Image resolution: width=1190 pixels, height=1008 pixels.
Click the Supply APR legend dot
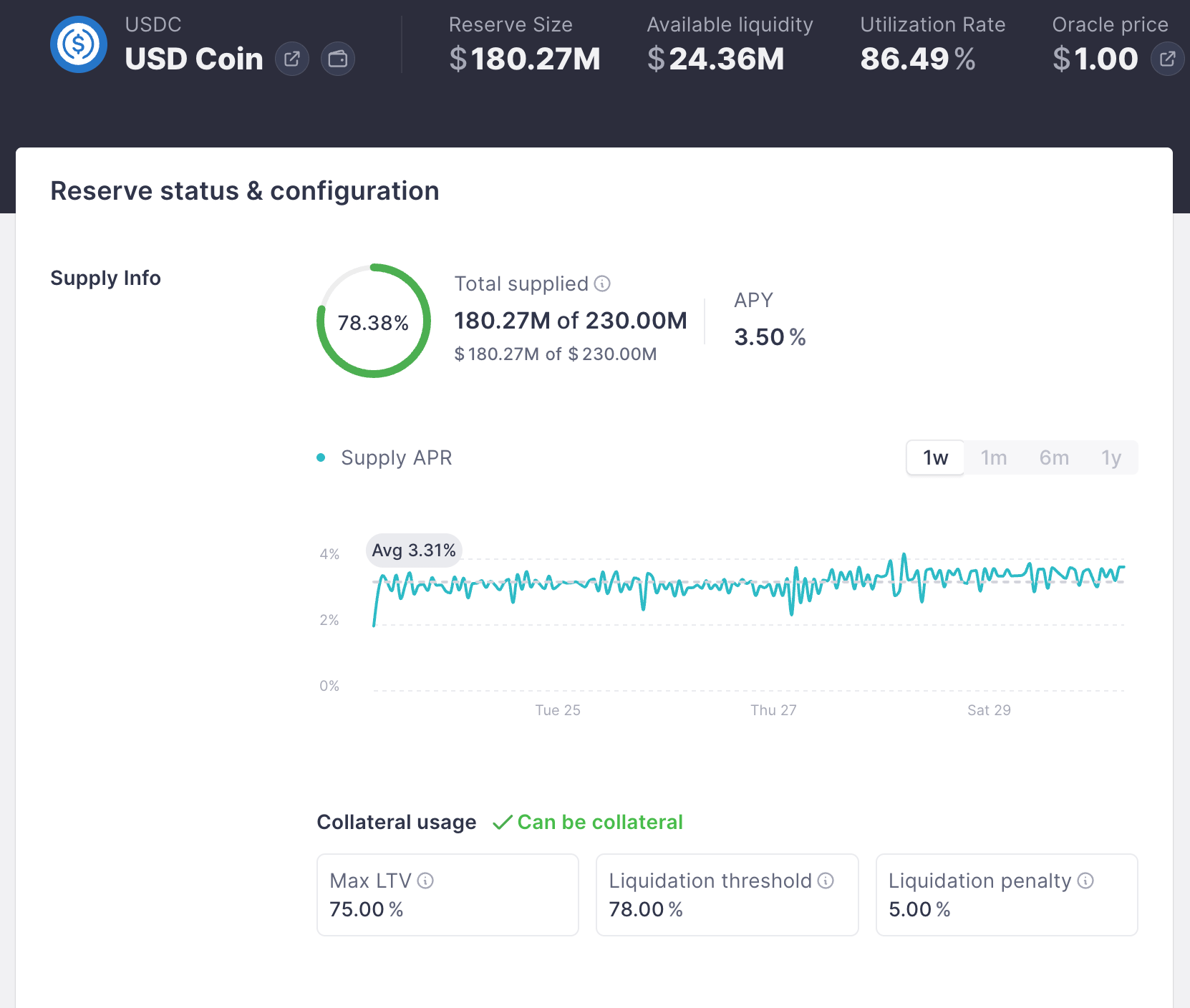[x=321, y=457]
